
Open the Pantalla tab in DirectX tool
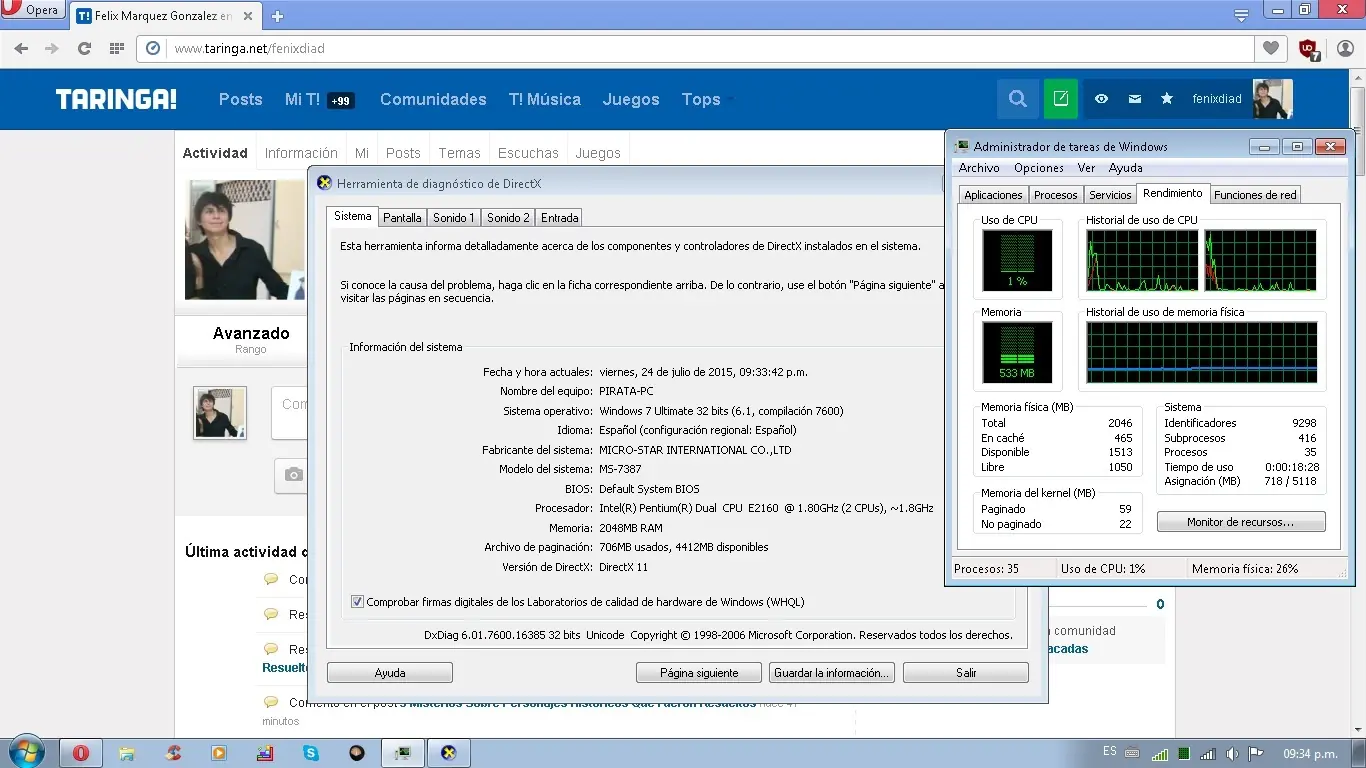pos(402,217)
